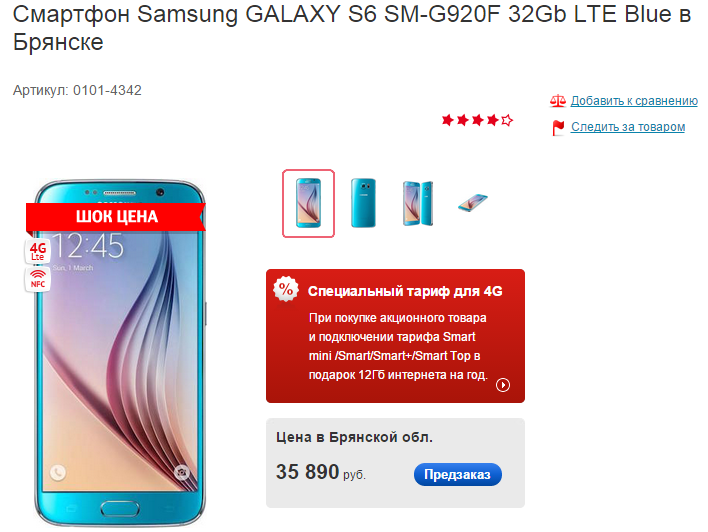Click the empty fifth rating star
This screenshot has width=708, height=532.
[507, 120]
